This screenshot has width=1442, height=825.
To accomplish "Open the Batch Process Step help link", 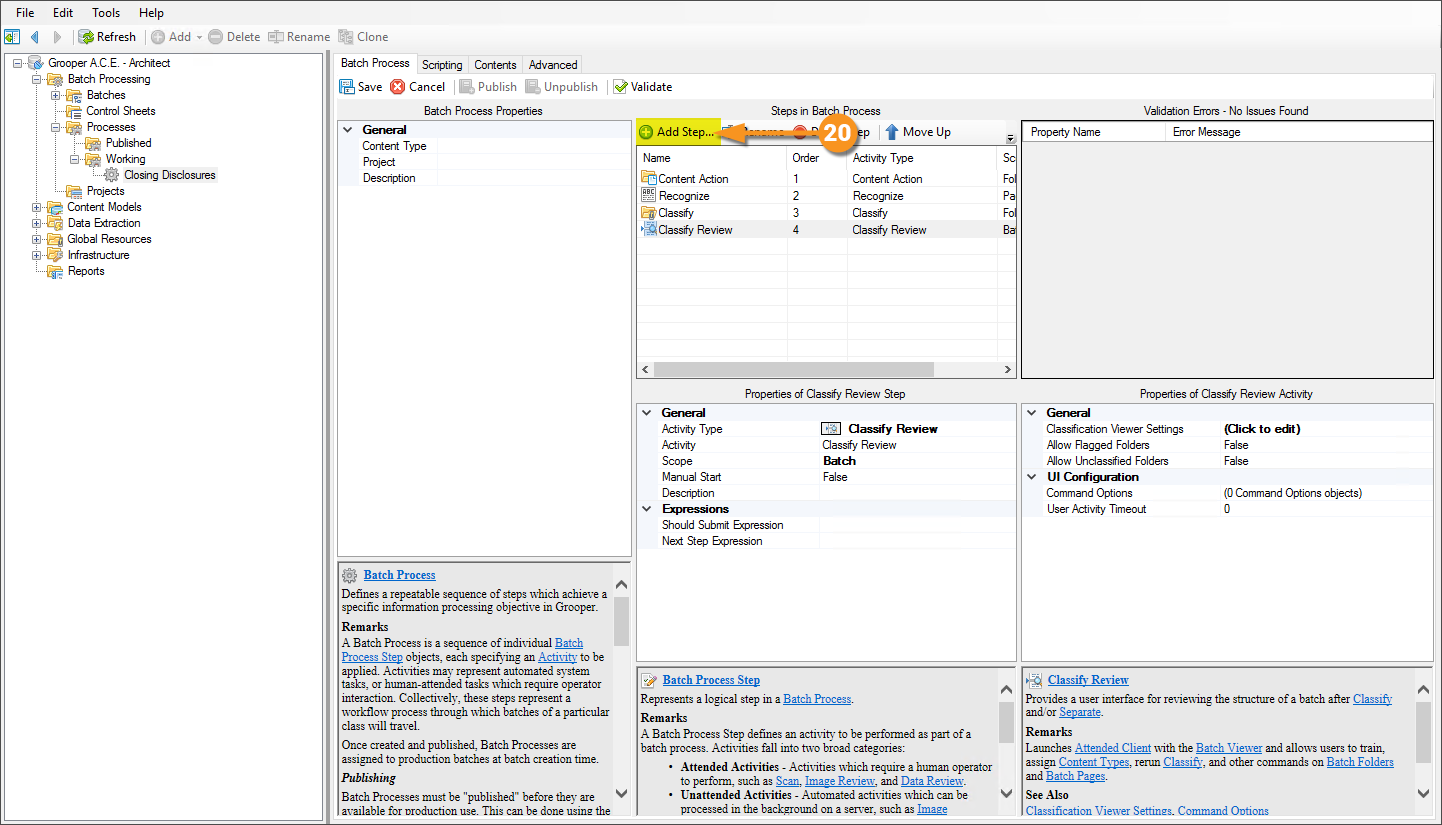I will (x=710, y=680).
